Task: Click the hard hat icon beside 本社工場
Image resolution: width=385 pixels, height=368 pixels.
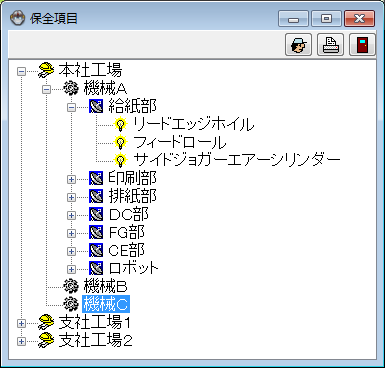Action: tap(46, 70)
